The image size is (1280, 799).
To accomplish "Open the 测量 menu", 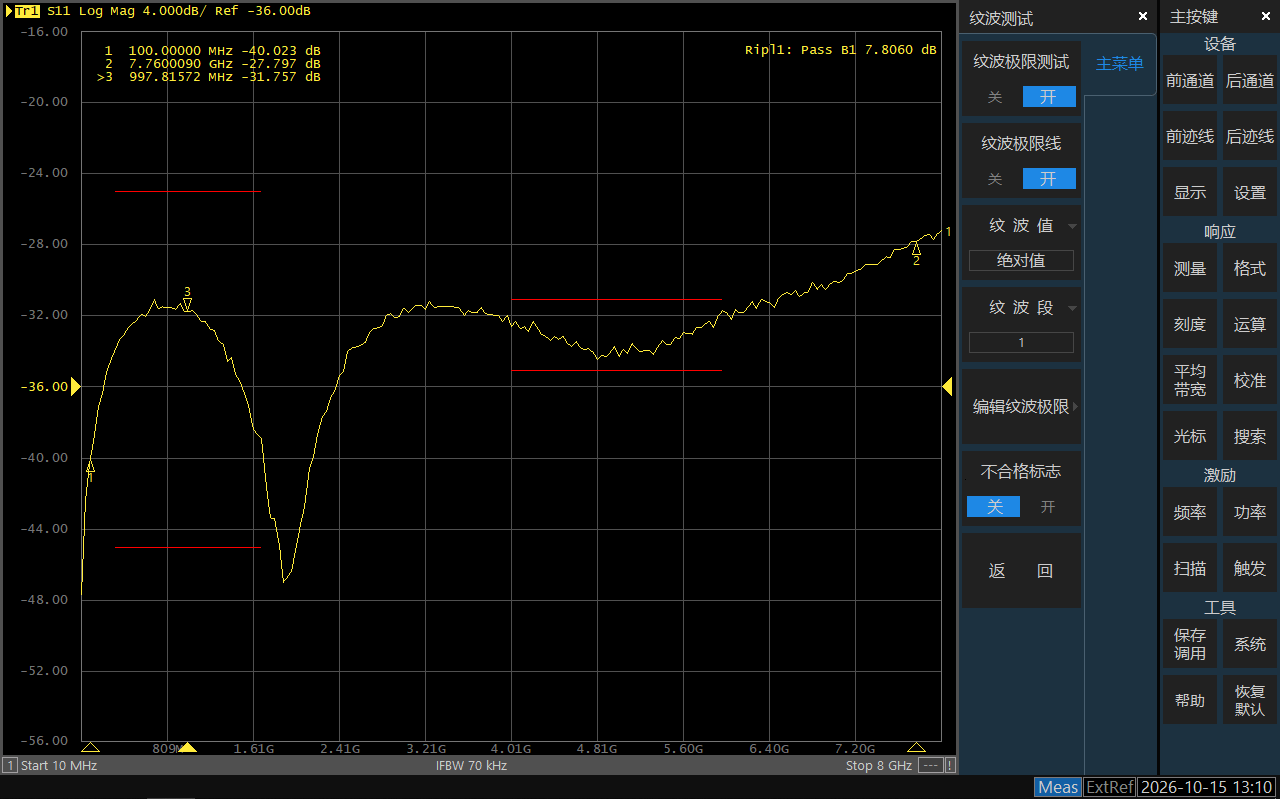I will point(1190,269).
